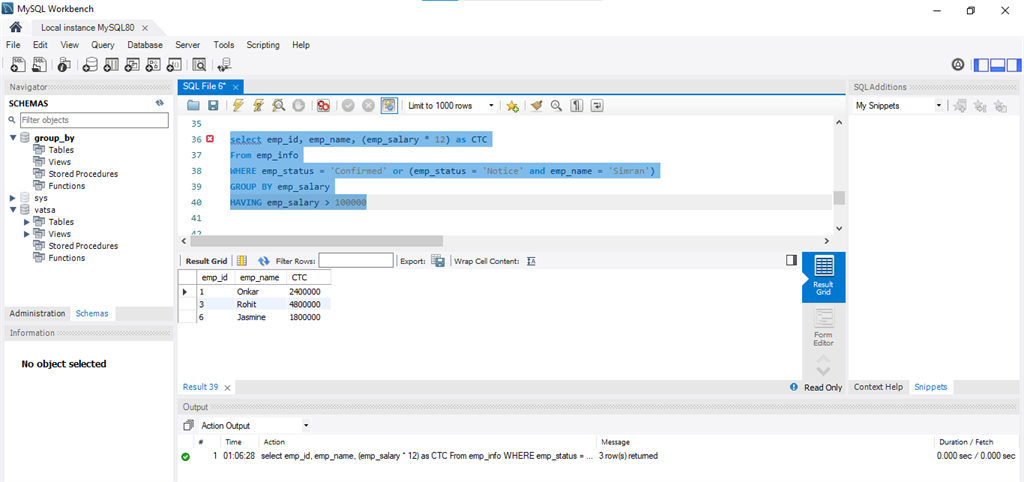Click the Filter Rows input box
This screenshot has width=1024, height=482.
pos(356,261)
